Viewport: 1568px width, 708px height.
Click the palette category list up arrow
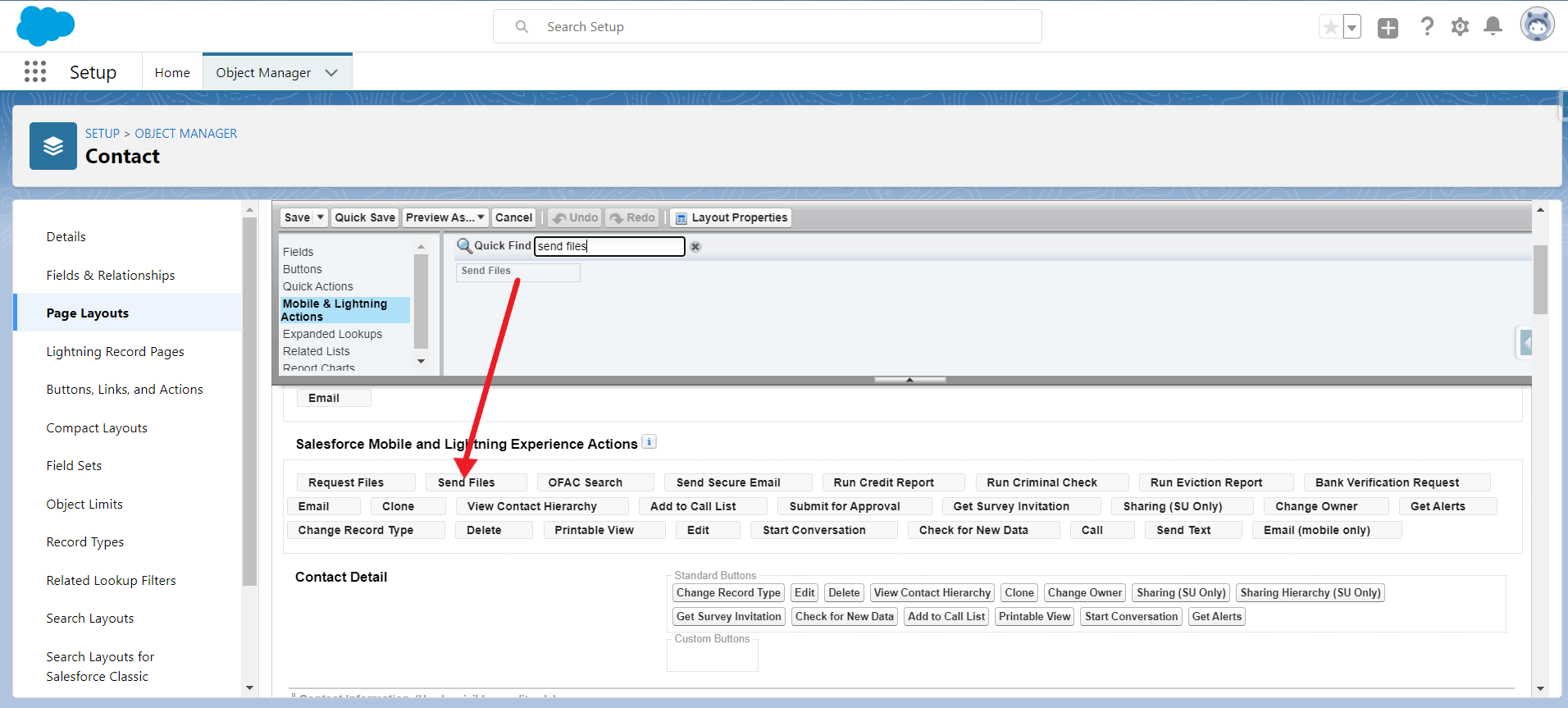(422, 247)
